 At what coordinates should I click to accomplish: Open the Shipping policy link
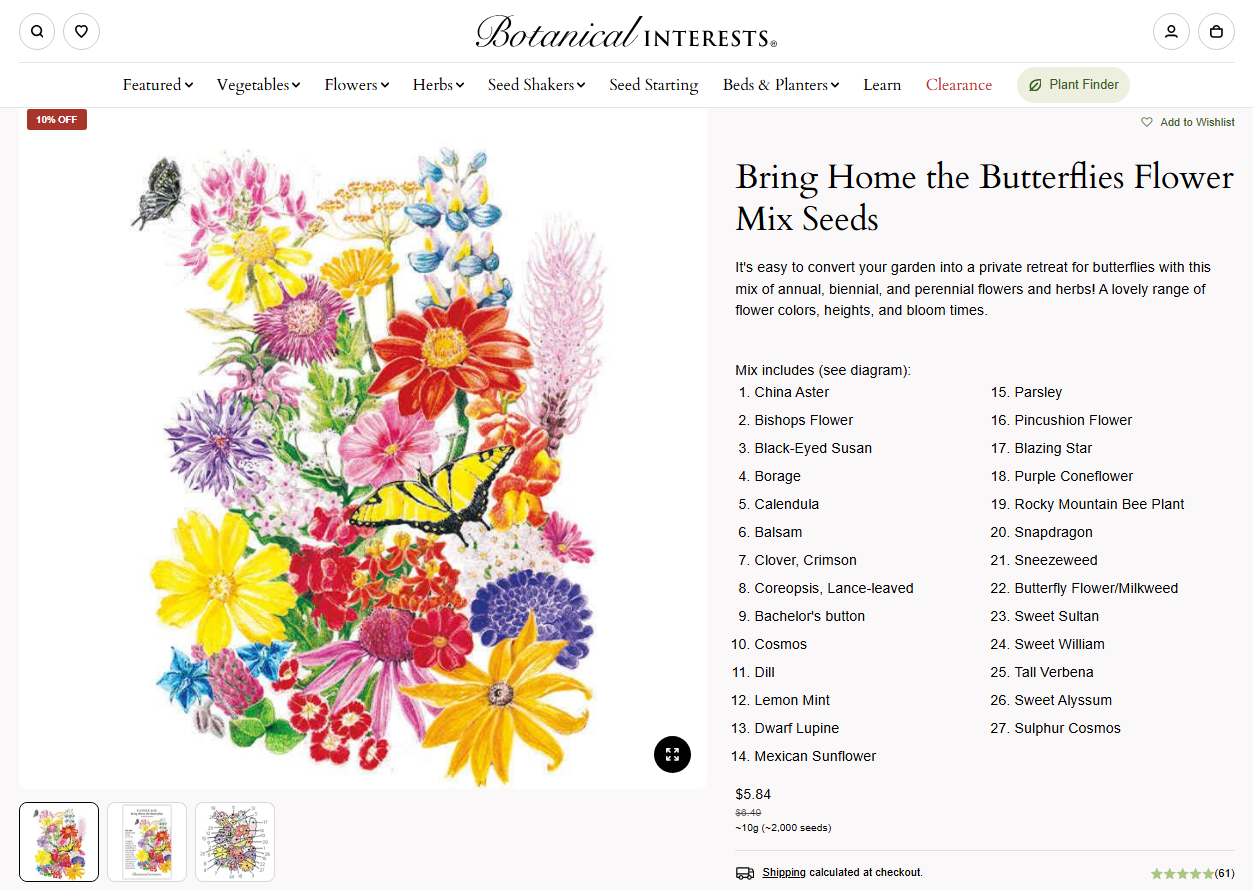(x=784, y=873)
